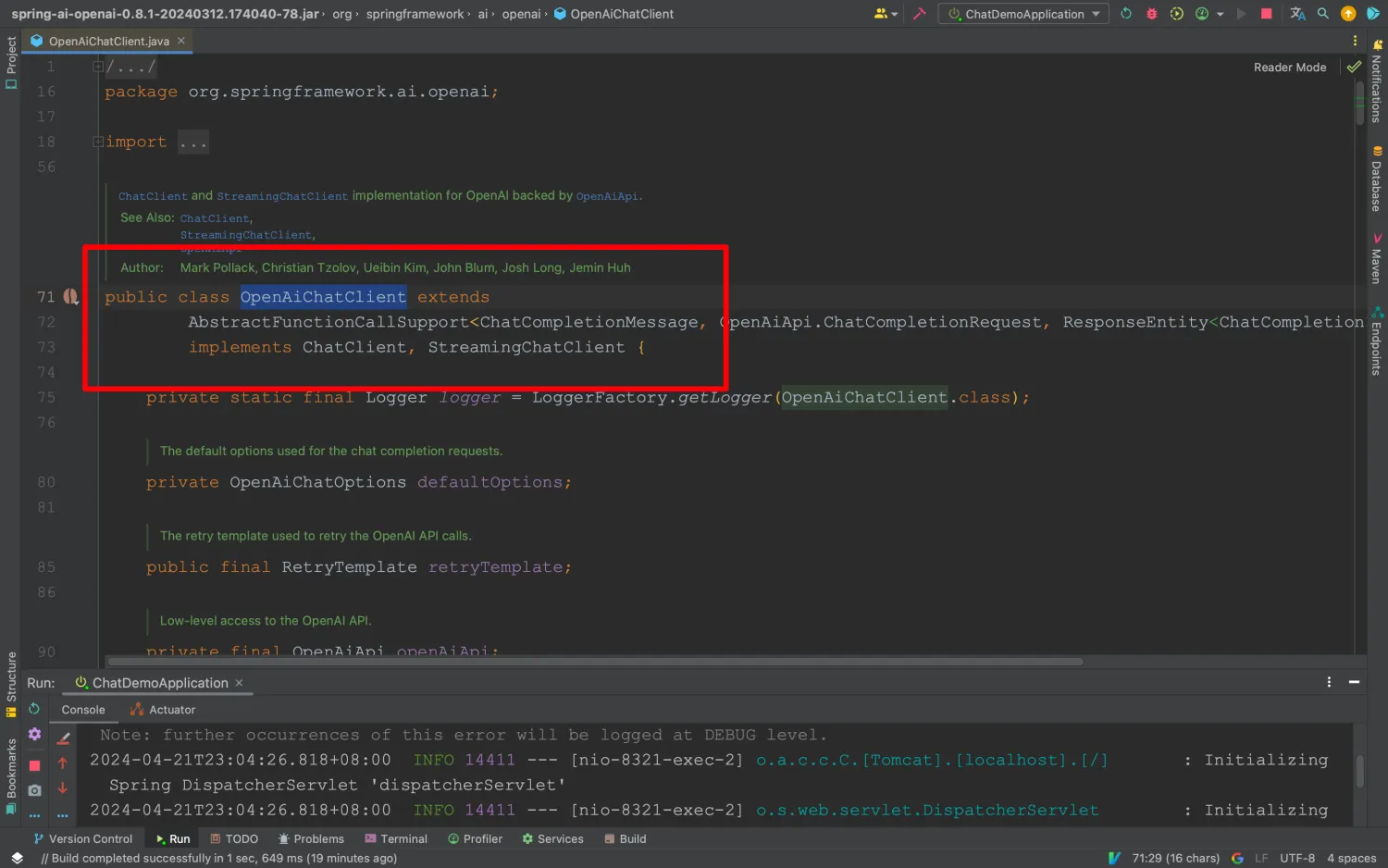Toggle Reader Mode in the editor

click(1290, 67)
